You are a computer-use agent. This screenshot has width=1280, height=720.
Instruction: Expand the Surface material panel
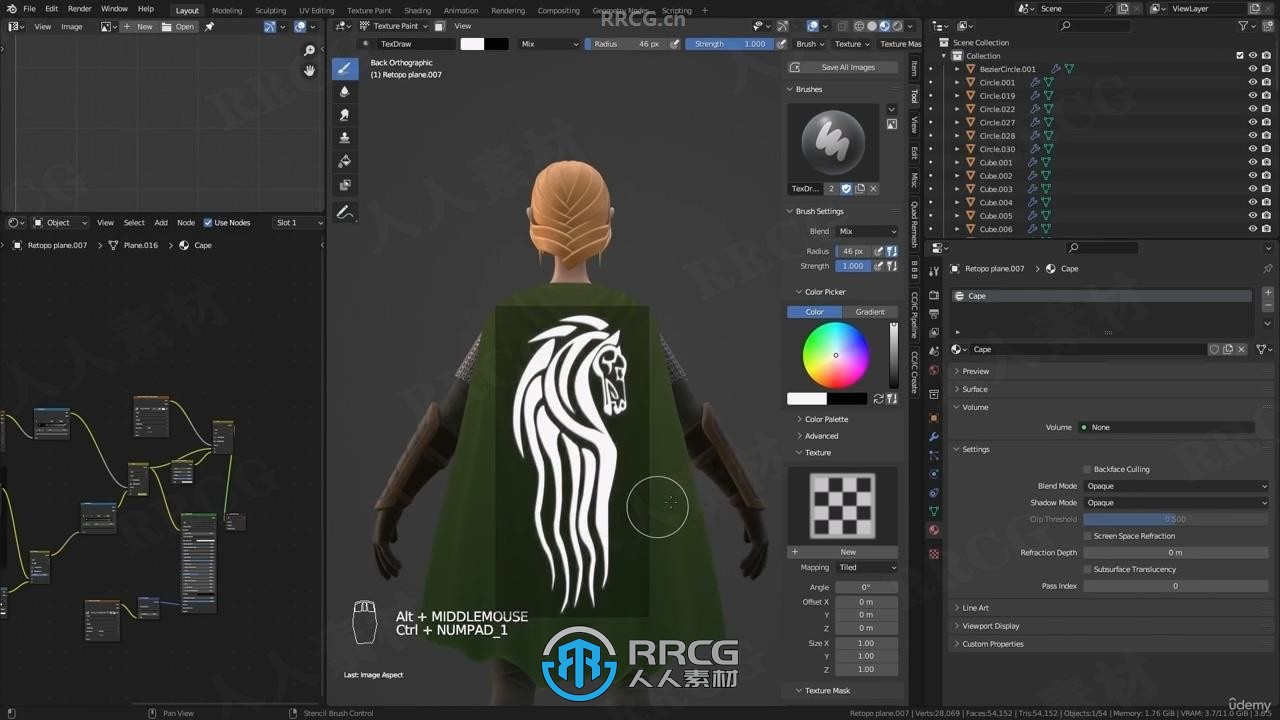tap(974, 389)
